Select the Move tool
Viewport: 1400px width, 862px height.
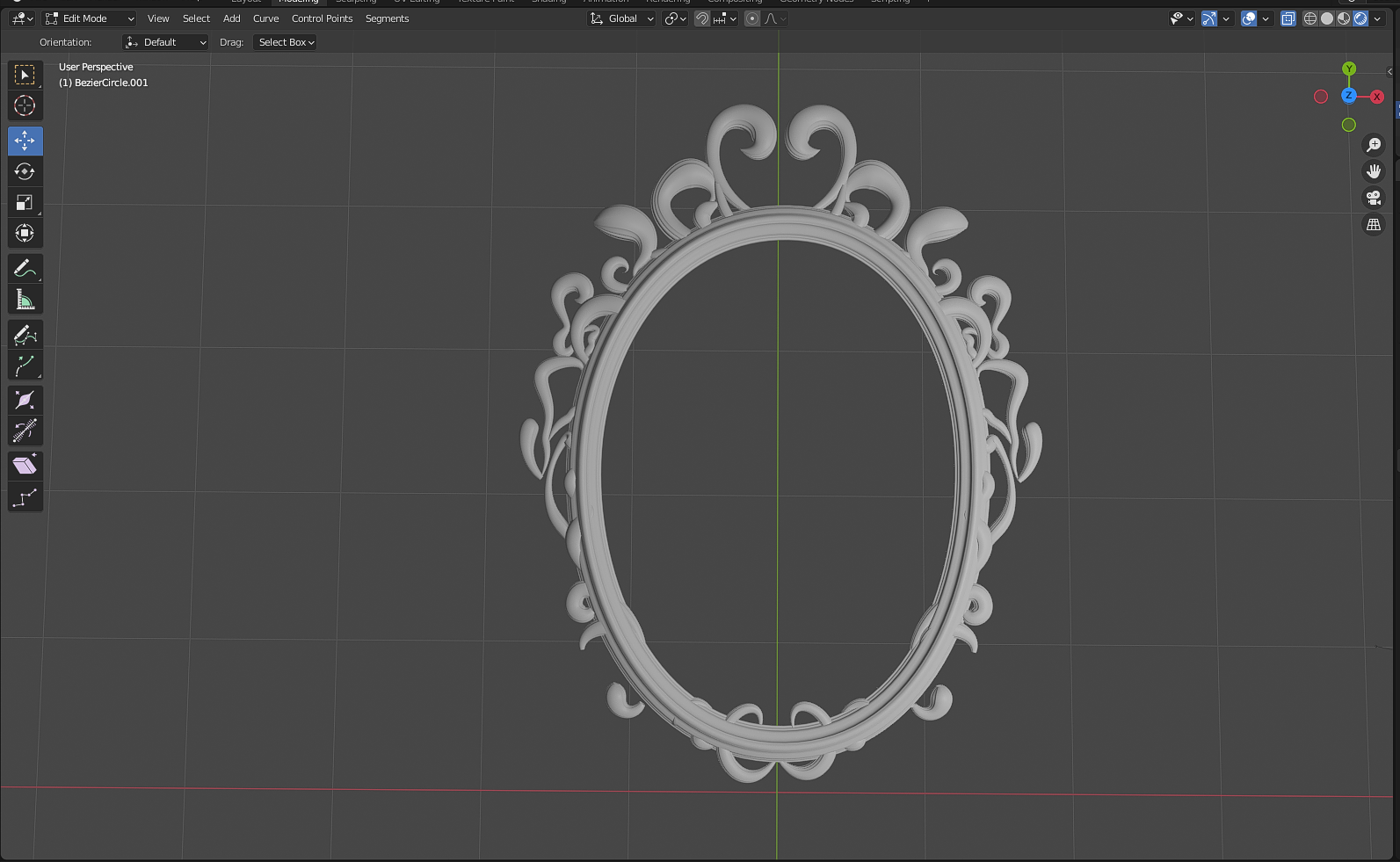coord(25,141)
